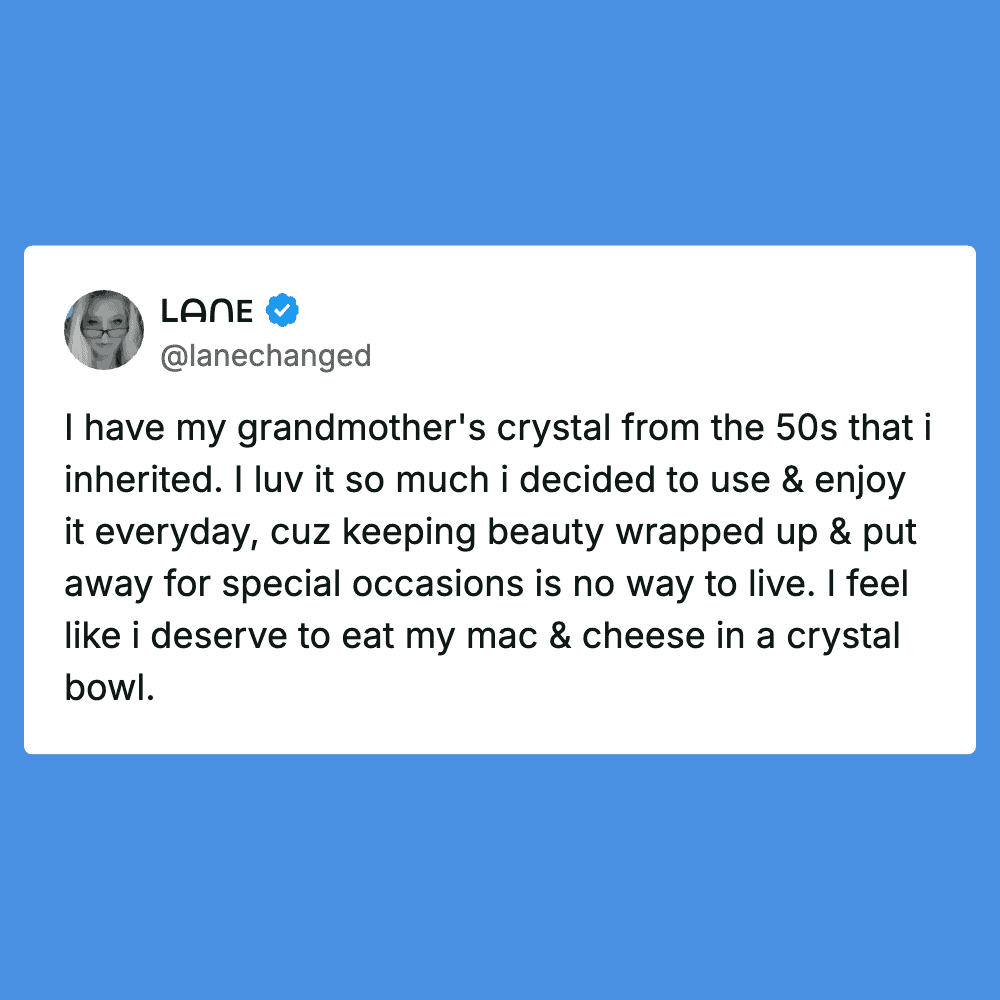Open LANE's profile picture
This screenshot has width=1000, height=1000.
(x=104, y=330)
